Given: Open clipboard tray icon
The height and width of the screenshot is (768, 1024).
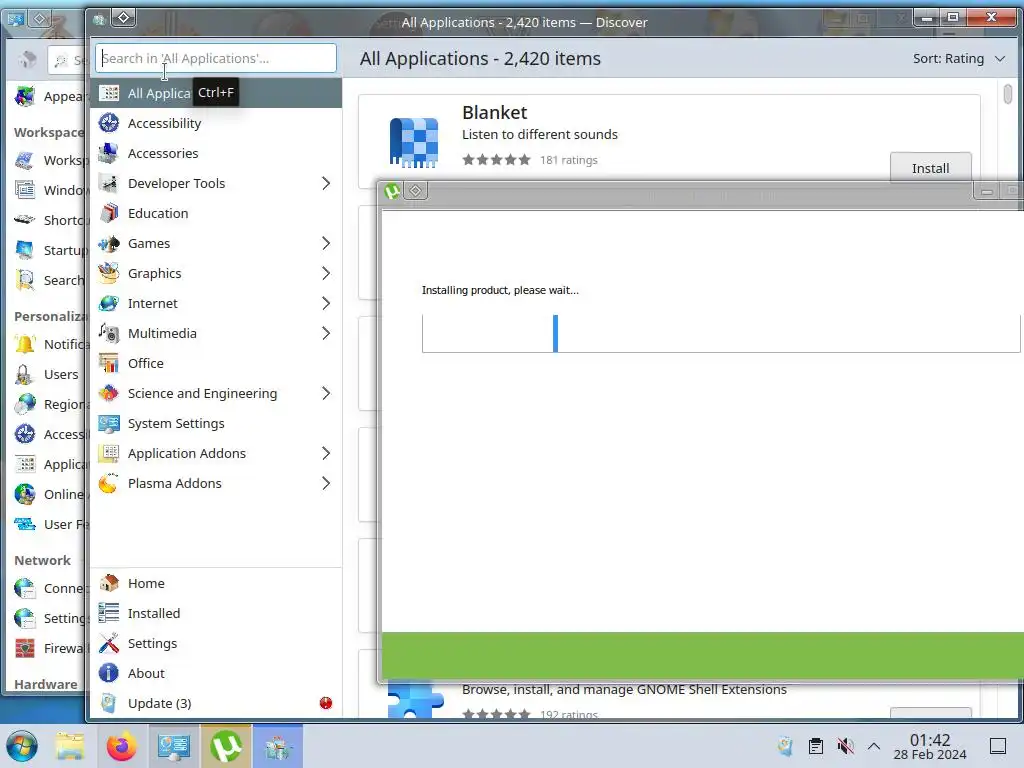Looking at the screenshot, I should click(x=816, y=746).
